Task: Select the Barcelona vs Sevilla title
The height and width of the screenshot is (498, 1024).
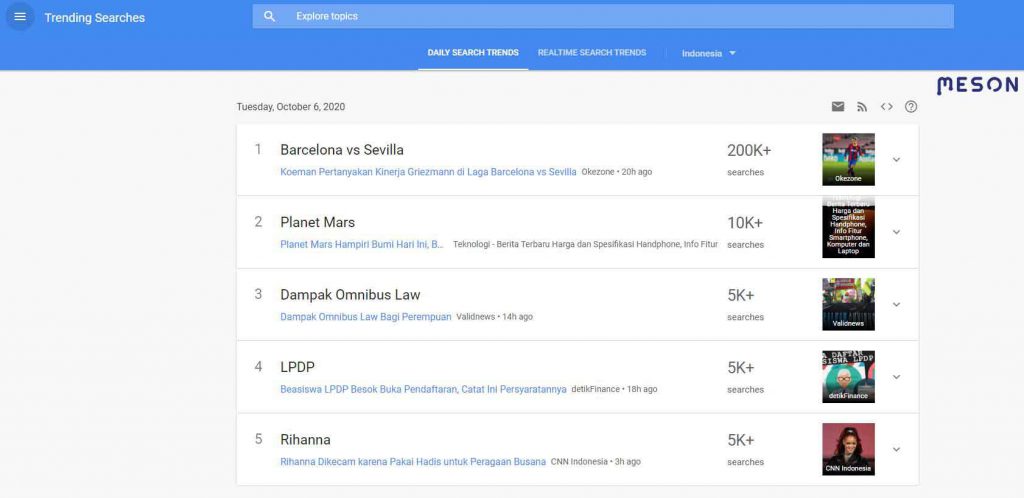Action: [342, 149]
